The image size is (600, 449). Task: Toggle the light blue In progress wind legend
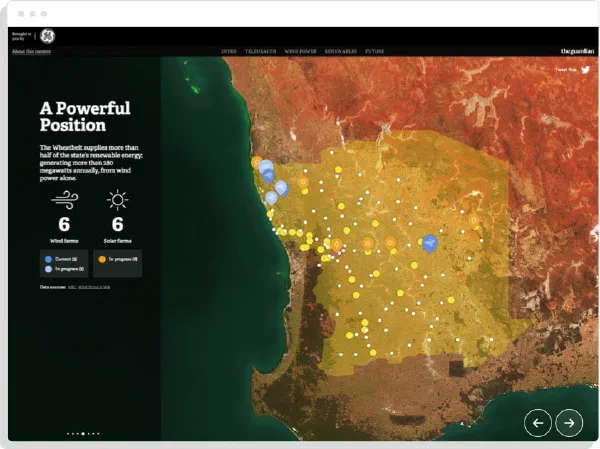(x=64, y=269)
